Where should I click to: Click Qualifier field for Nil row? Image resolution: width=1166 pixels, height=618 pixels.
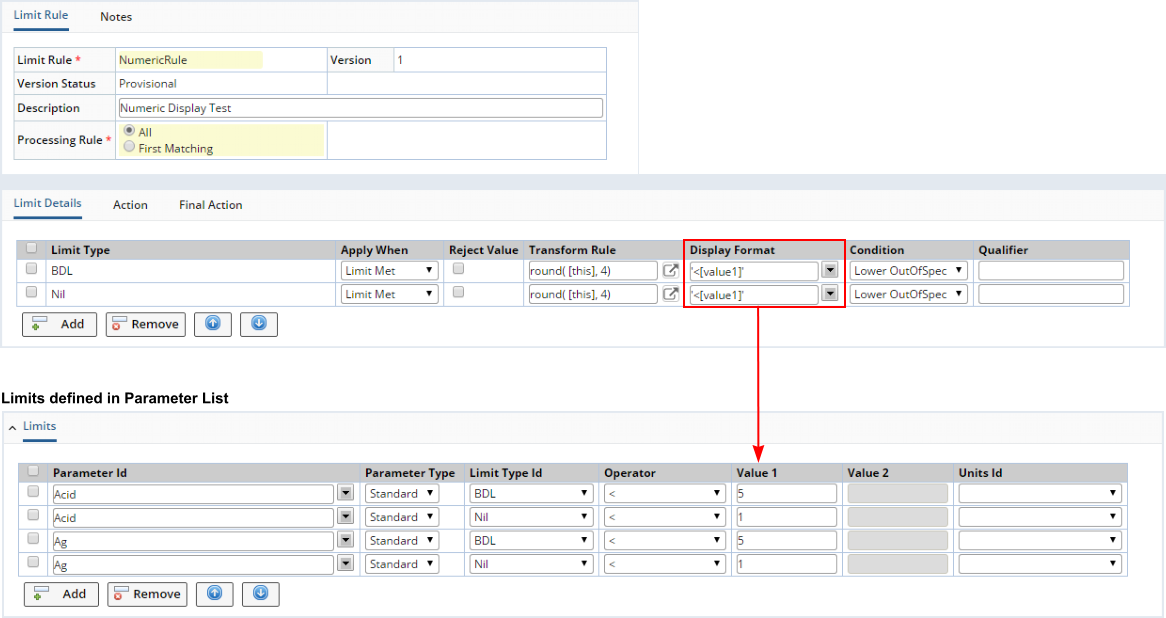point(1051,294)
